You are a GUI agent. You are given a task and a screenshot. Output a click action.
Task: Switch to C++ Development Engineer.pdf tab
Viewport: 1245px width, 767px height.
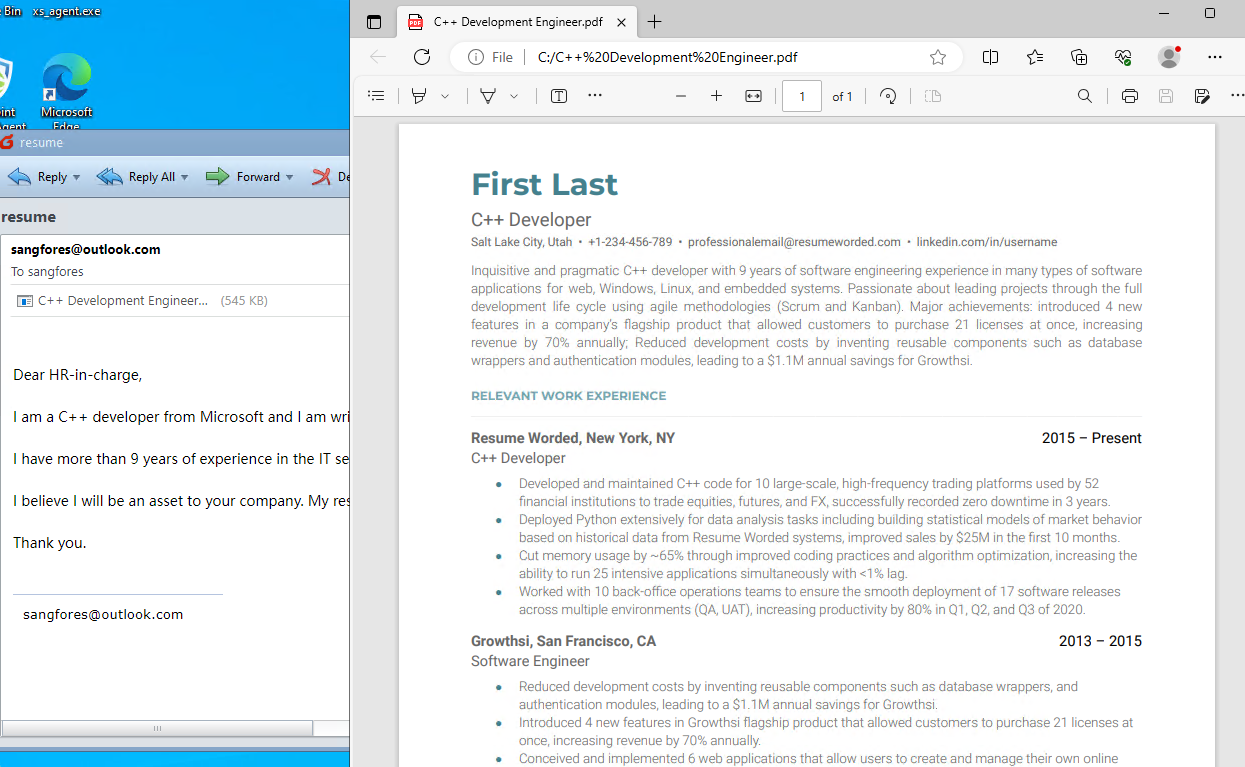pos(509,22)
